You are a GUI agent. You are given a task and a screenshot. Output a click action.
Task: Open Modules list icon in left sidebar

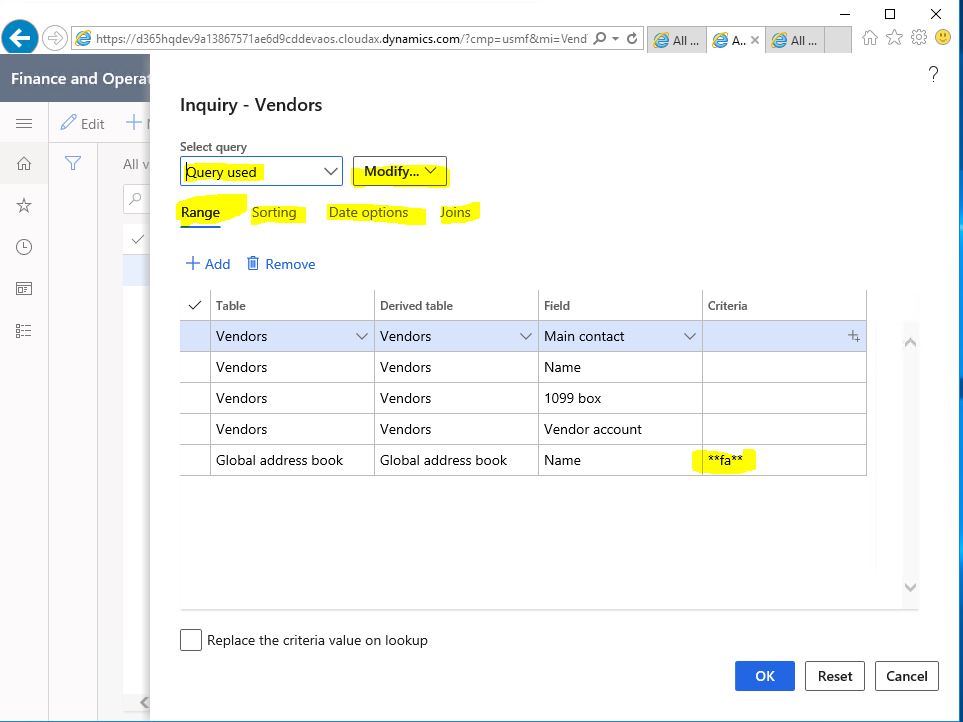click(24, 331)
